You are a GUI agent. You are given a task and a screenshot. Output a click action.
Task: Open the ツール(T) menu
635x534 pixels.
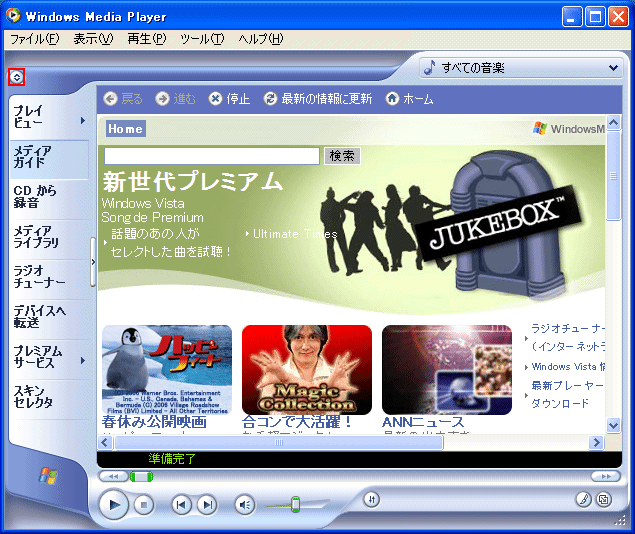(202, 39)
